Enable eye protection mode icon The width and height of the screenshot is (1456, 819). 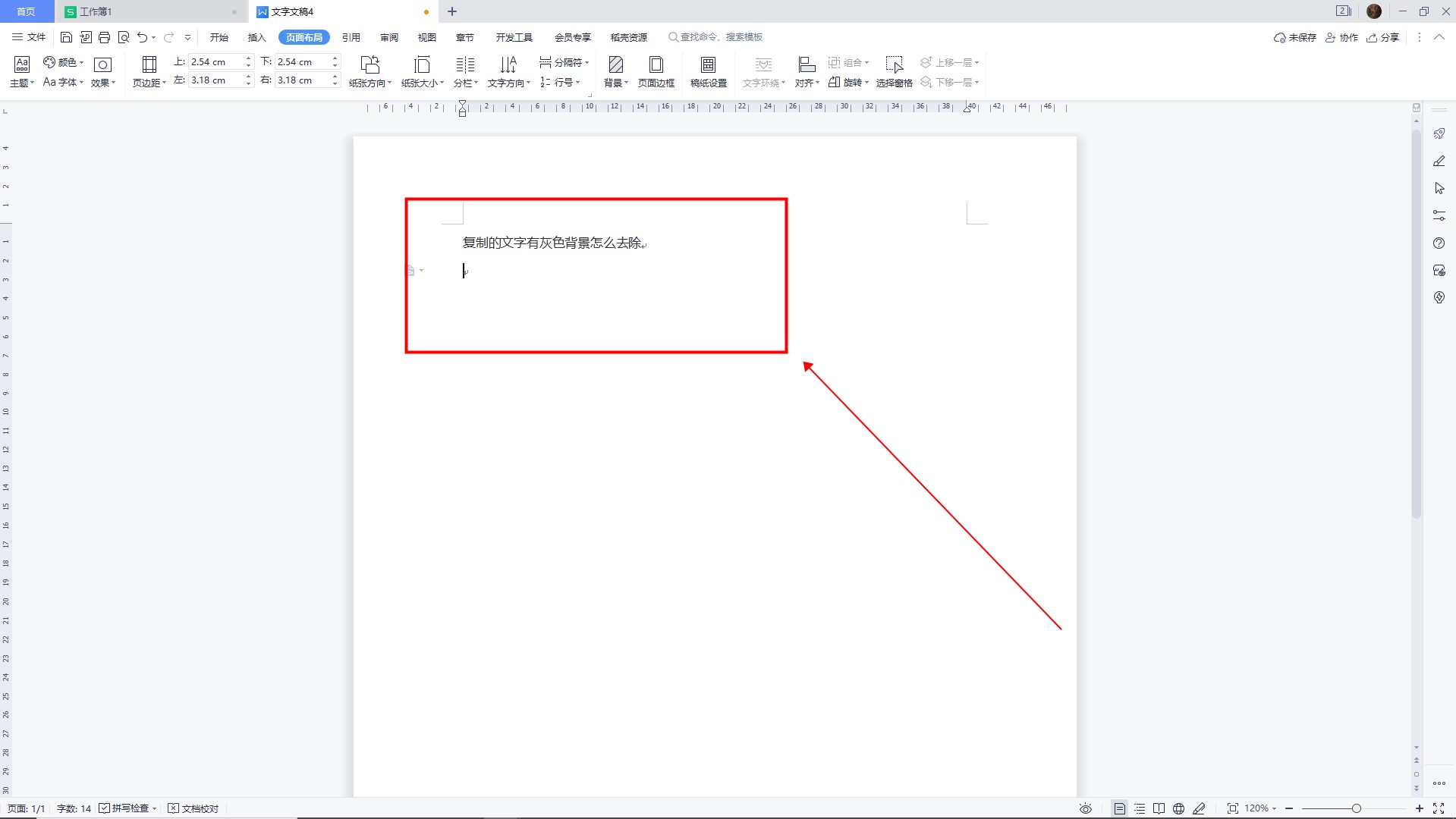(1086, 808)
